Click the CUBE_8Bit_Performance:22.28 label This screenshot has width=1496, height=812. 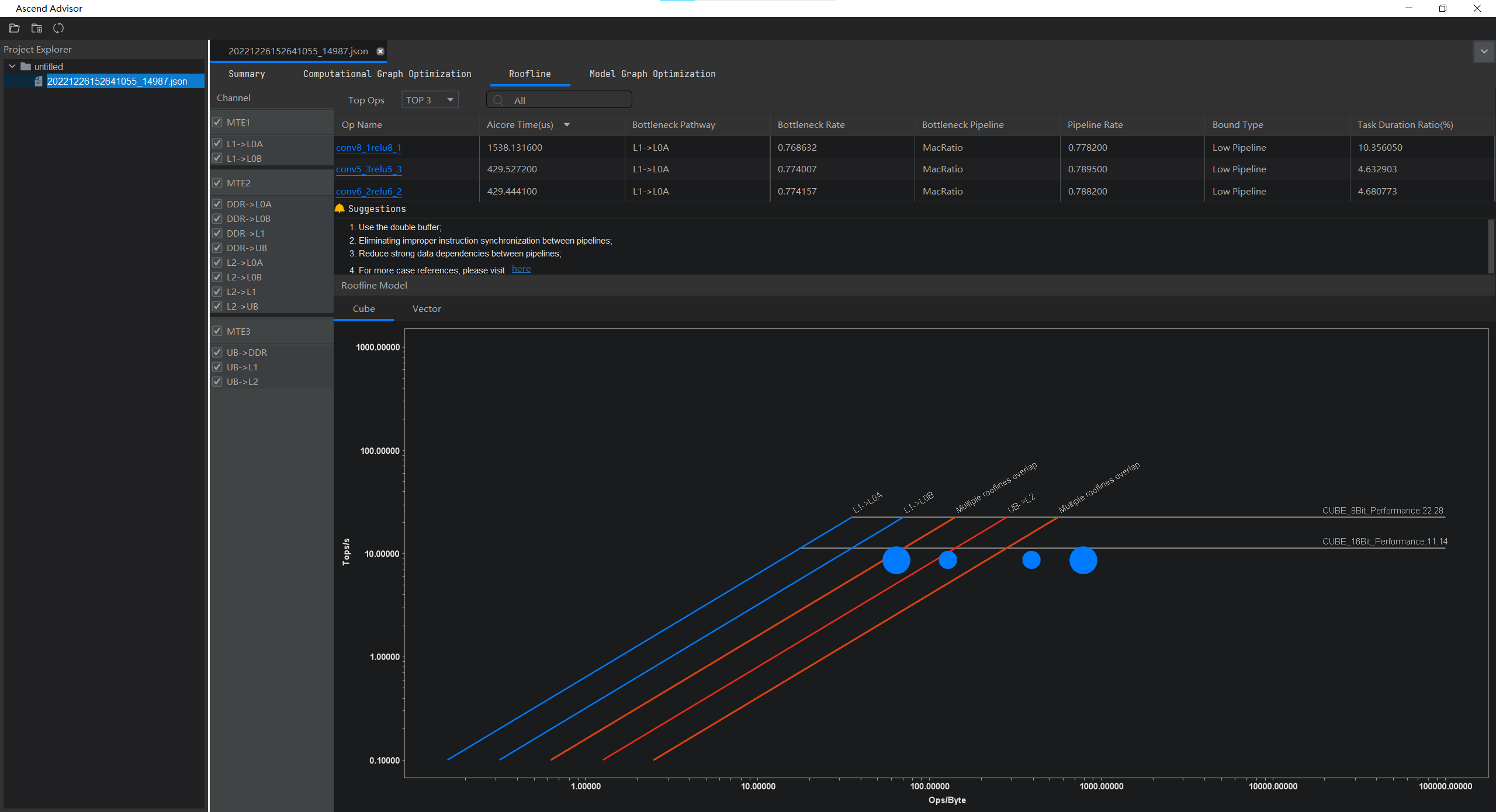(1383, 511)
